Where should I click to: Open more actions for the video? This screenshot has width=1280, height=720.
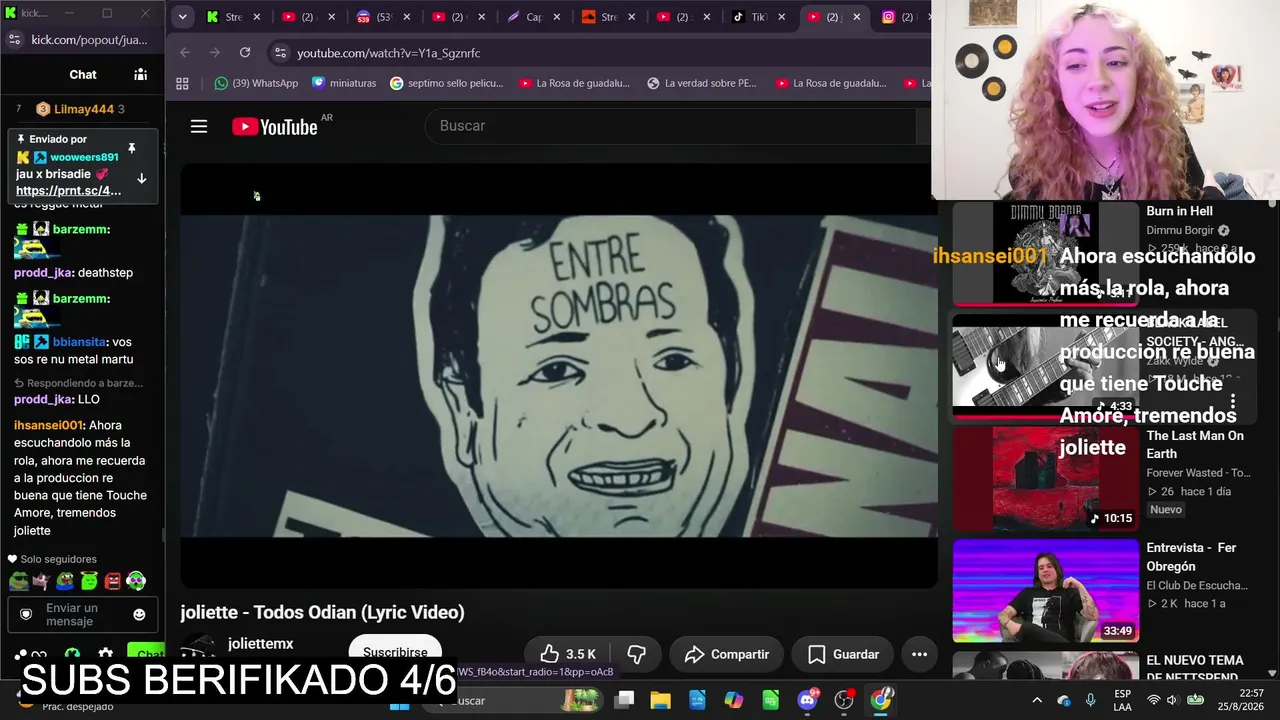pos(919,654)
